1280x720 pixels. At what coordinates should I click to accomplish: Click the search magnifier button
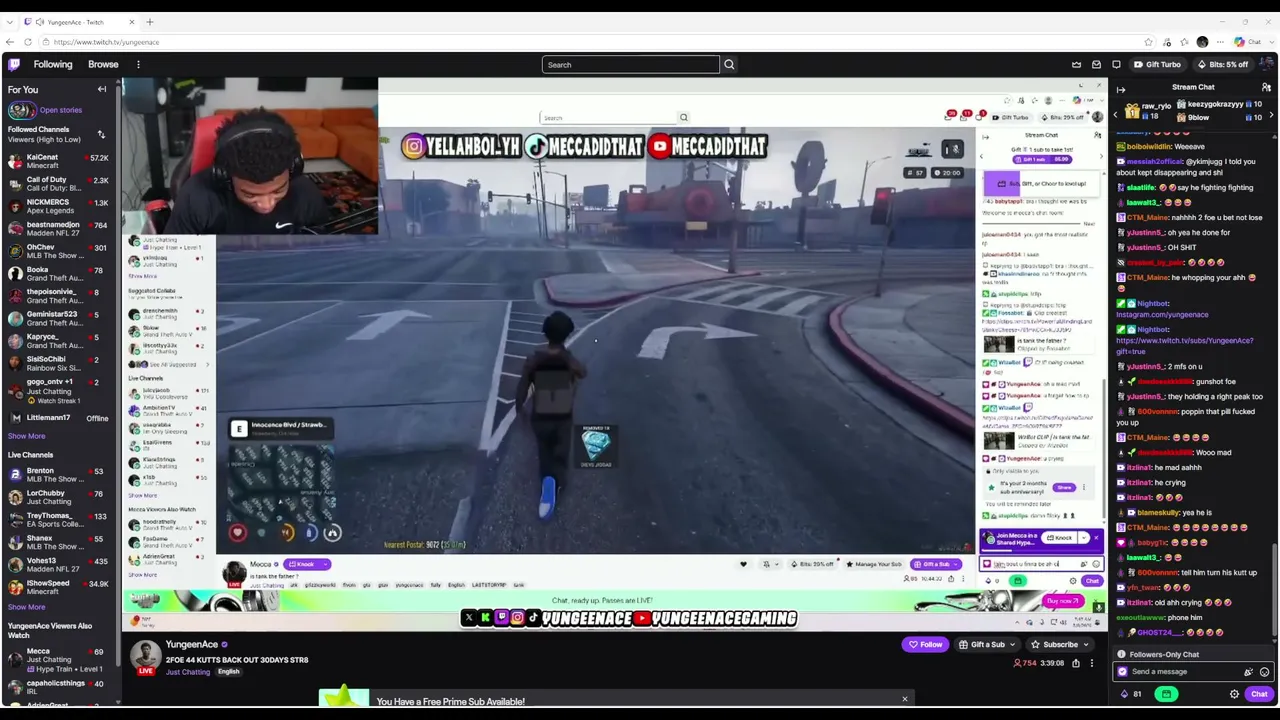(729, 65)
